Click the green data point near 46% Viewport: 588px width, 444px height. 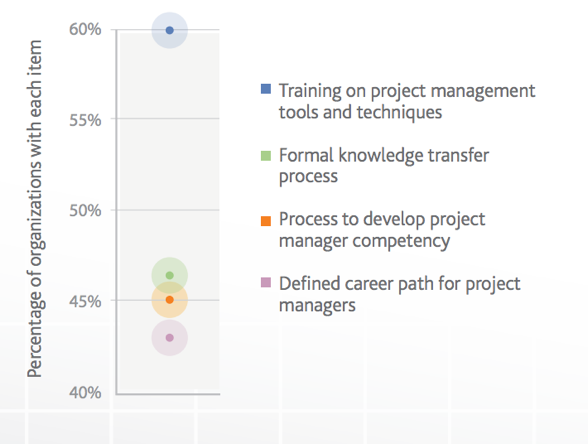(x=170, y=275)
